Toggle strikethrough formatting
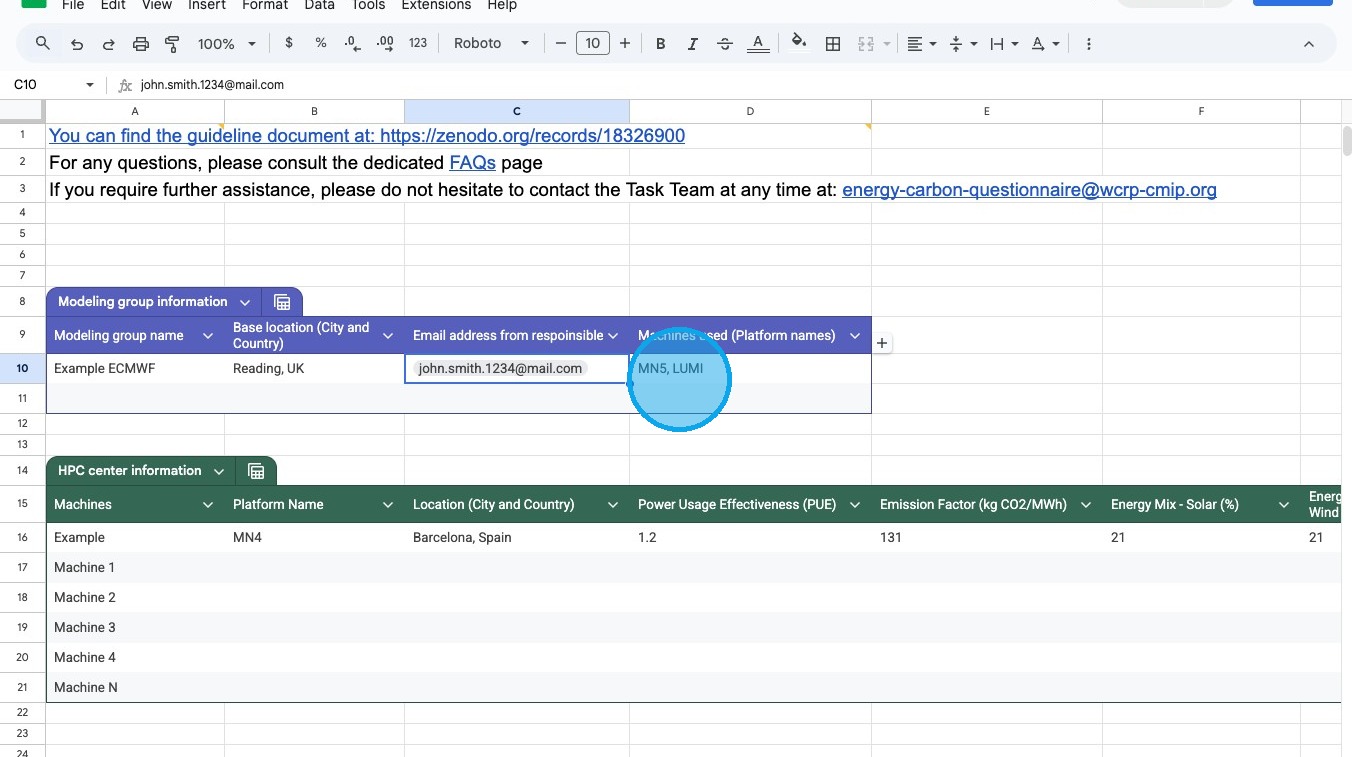The height and width of the screenshot is (757, 1352). point(725,44)
